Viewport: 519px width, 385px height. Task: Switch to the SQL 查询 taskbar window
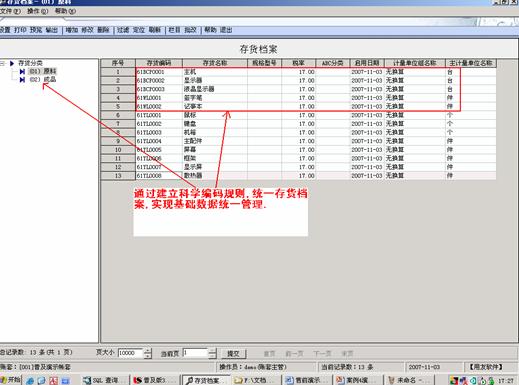(x=105, y=380)
